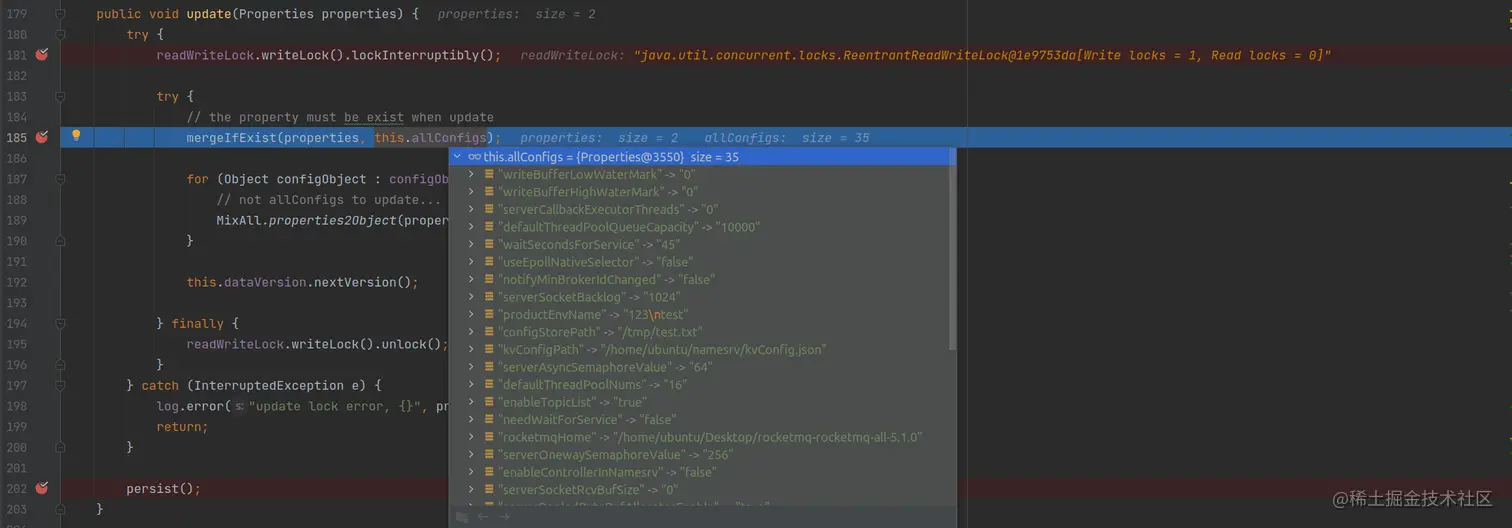Collapse the this.allConfigs root node
Image resolution: width=1512 pixels, height=528 pixels.
point(457,157)
